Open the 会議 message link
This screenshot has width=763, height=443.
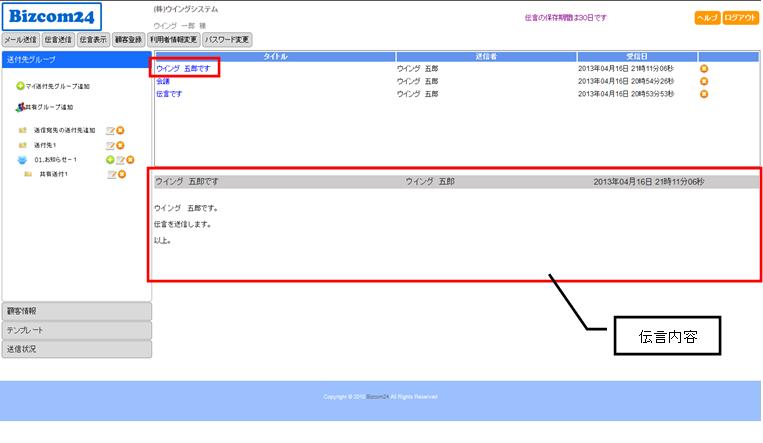[163, 81]
